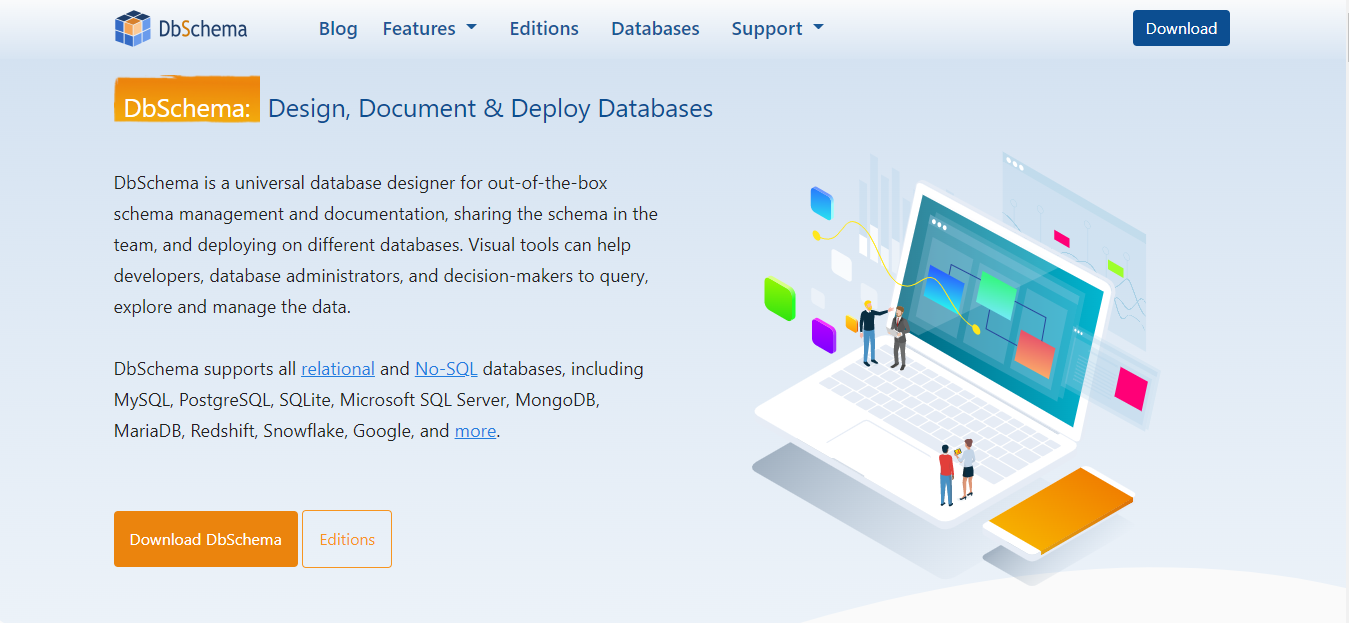1349x623 pixels.
Task: Expand the Features dropdown menu
Action: click(x=429, y=29)
